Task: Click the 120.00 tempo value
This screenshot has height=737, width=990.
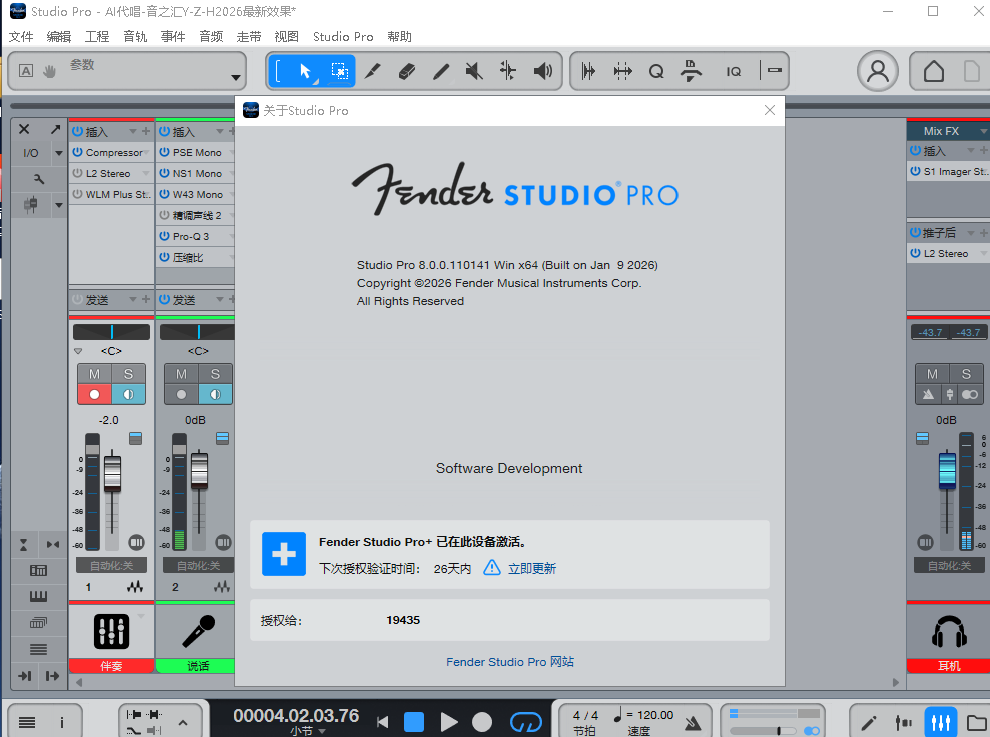Action: pos(655,715)
